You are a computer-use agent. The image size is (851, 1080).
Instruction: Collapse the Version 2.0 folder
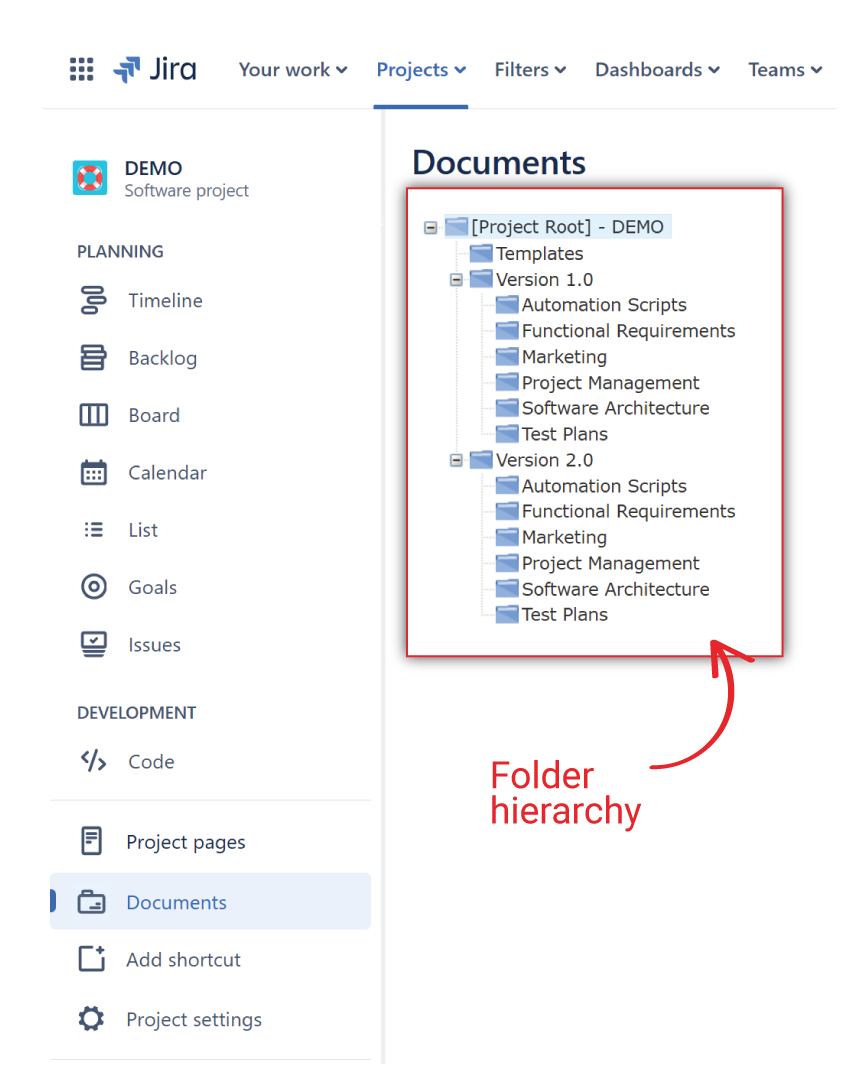point(455,459)
